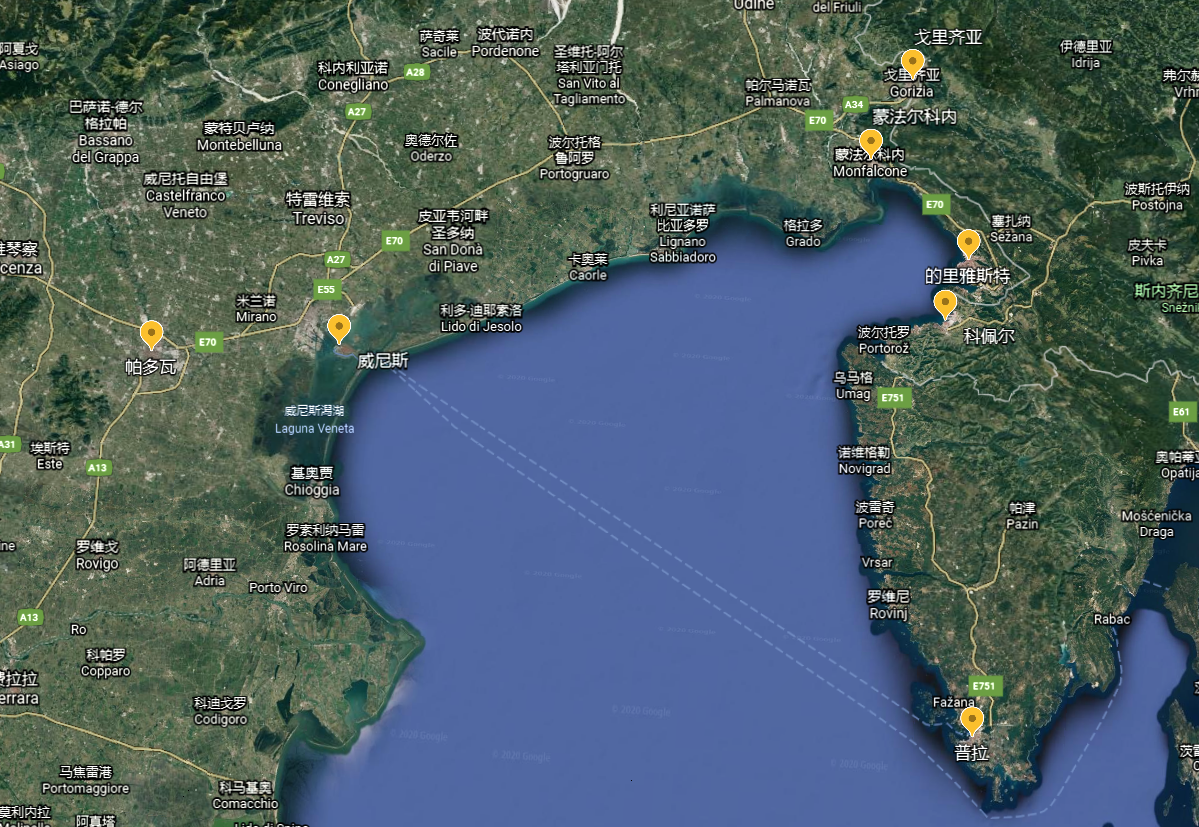Click the A34 road shield
Viewport: 1199px width, 827px height.
pyautogui.click(x=853, y=104)
